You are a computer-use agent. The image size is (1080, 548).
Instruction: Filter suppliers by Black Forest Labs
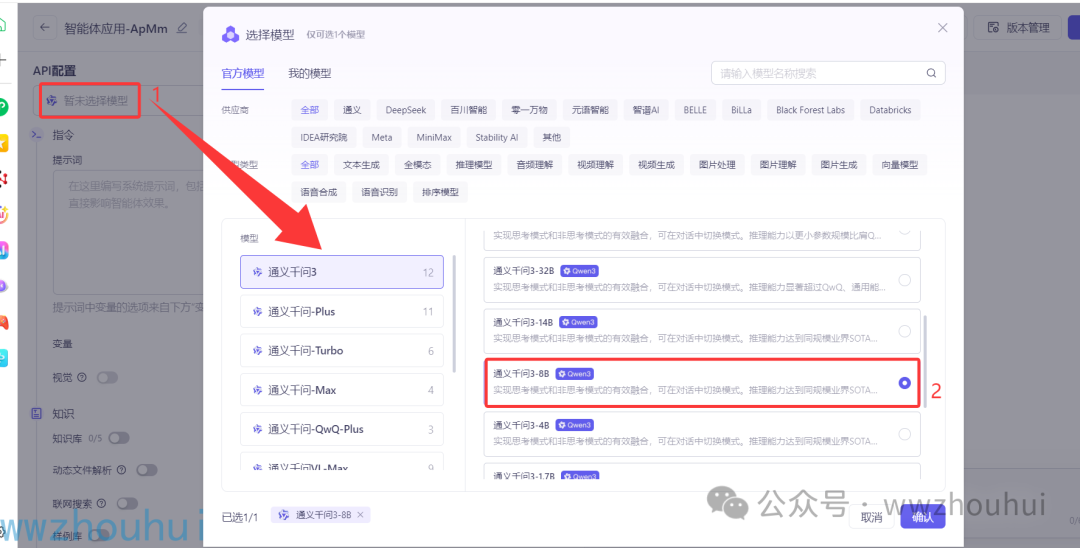pyautogui.click(x=810, y=109)
